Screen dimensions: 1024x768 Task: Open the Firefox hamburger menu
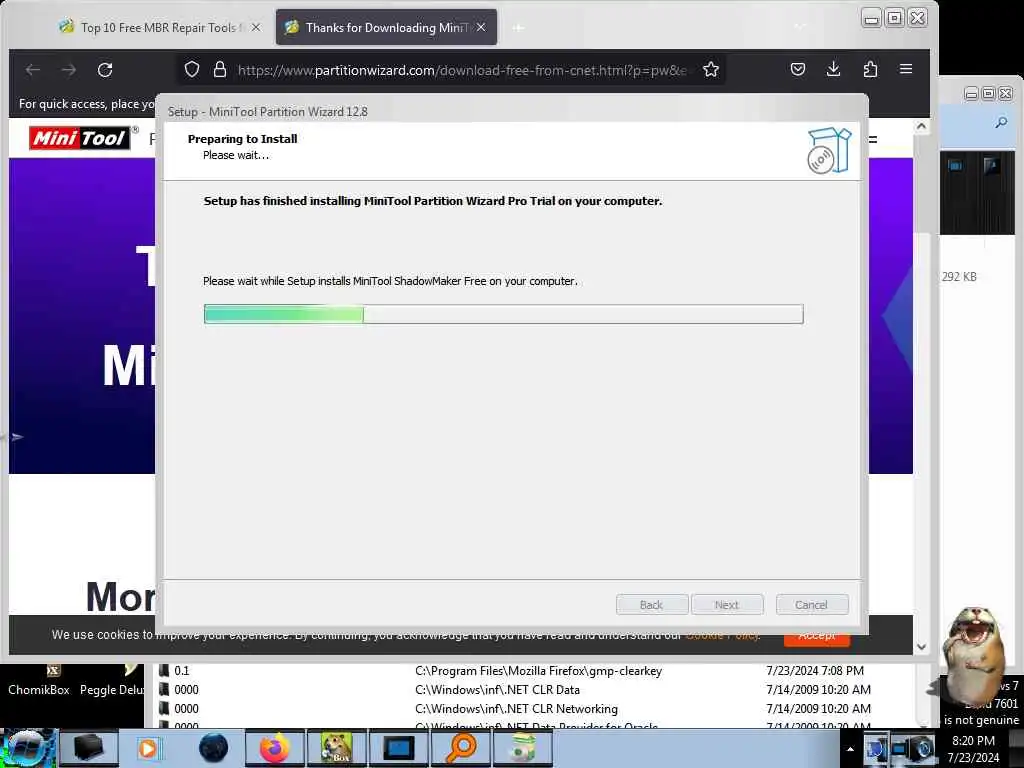[x=906, y=69]
